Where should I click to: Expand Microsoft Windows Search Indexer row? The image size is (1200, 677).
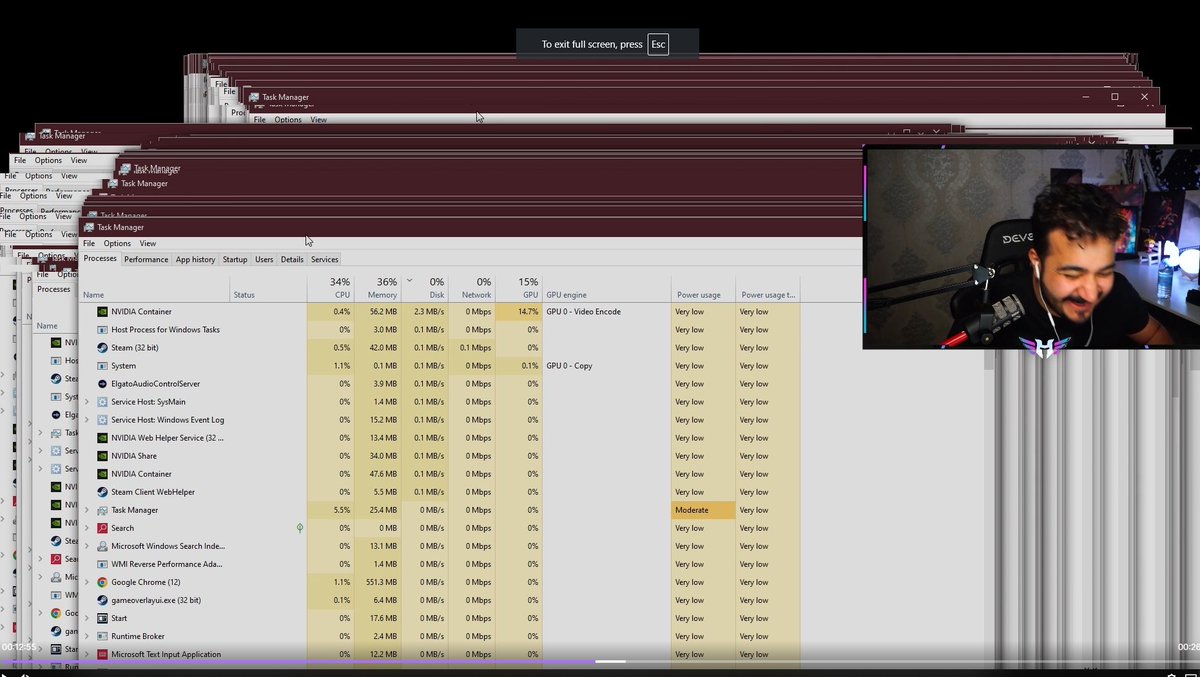point(87,546)
